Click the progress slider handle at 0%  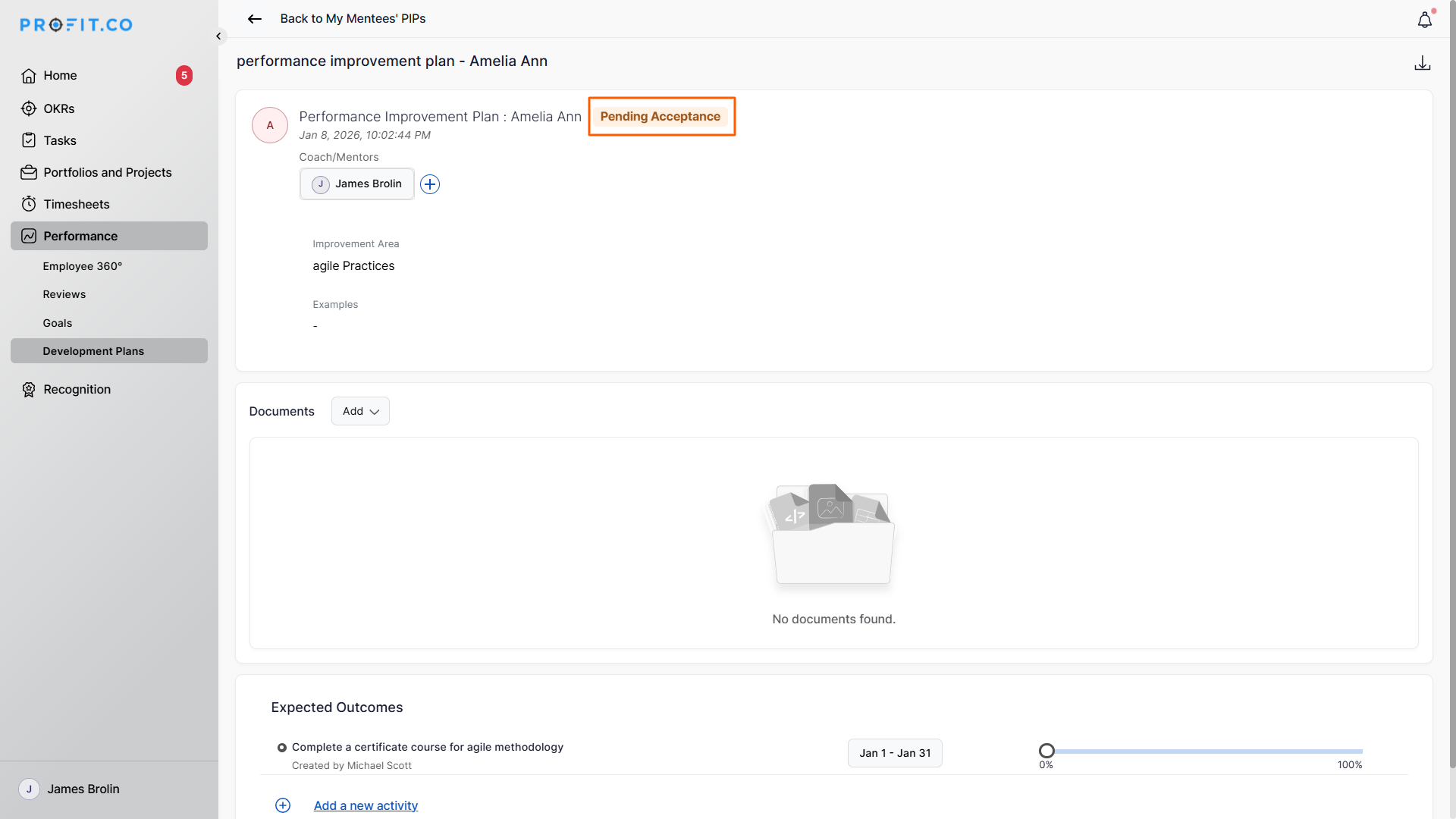point(1046,751)
